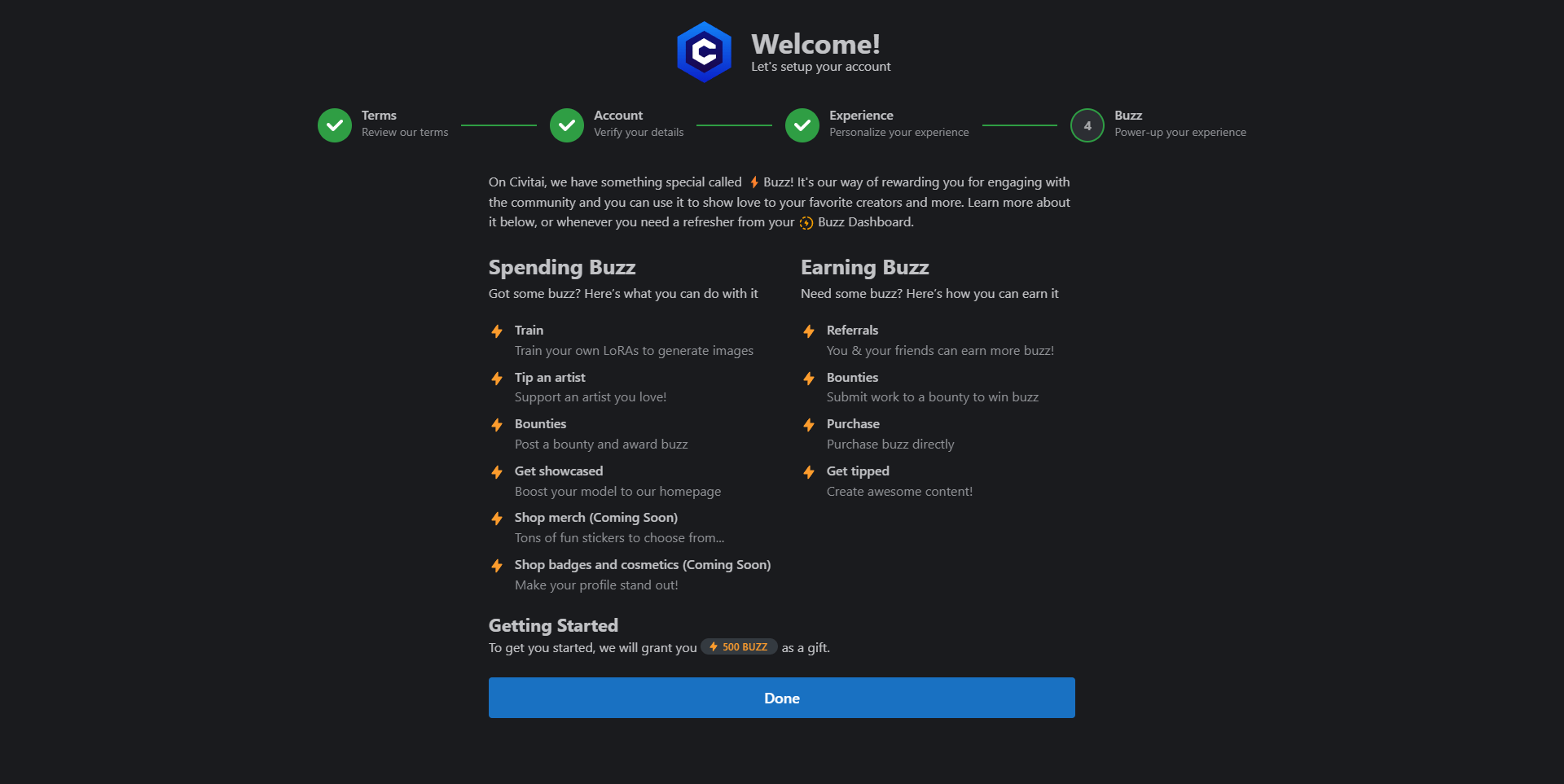Click 'Need some buzz? Here's how you can earn it'
This screenshot has width=1564, height=784.
coord(929,294)
